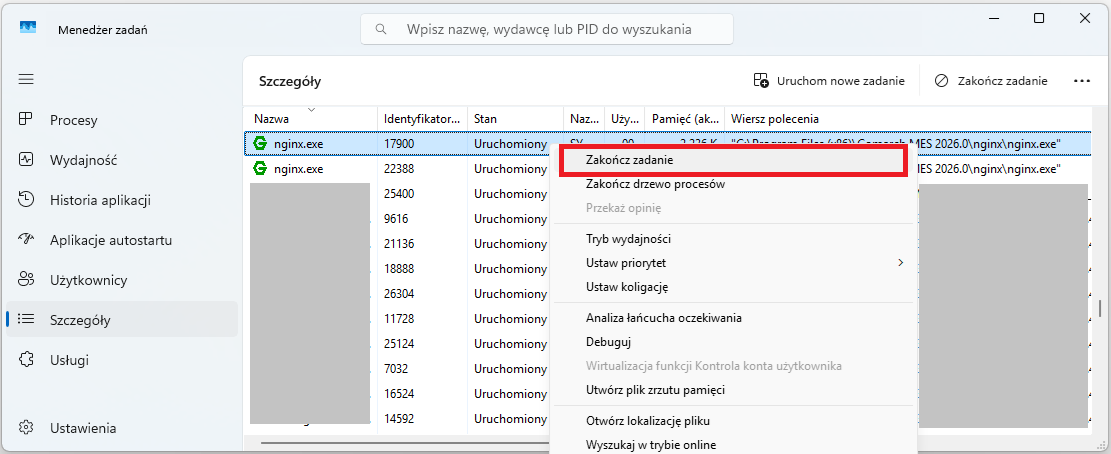Sort by the Nazwa column header
The image size is (1111, 454).
click(310, 118)
